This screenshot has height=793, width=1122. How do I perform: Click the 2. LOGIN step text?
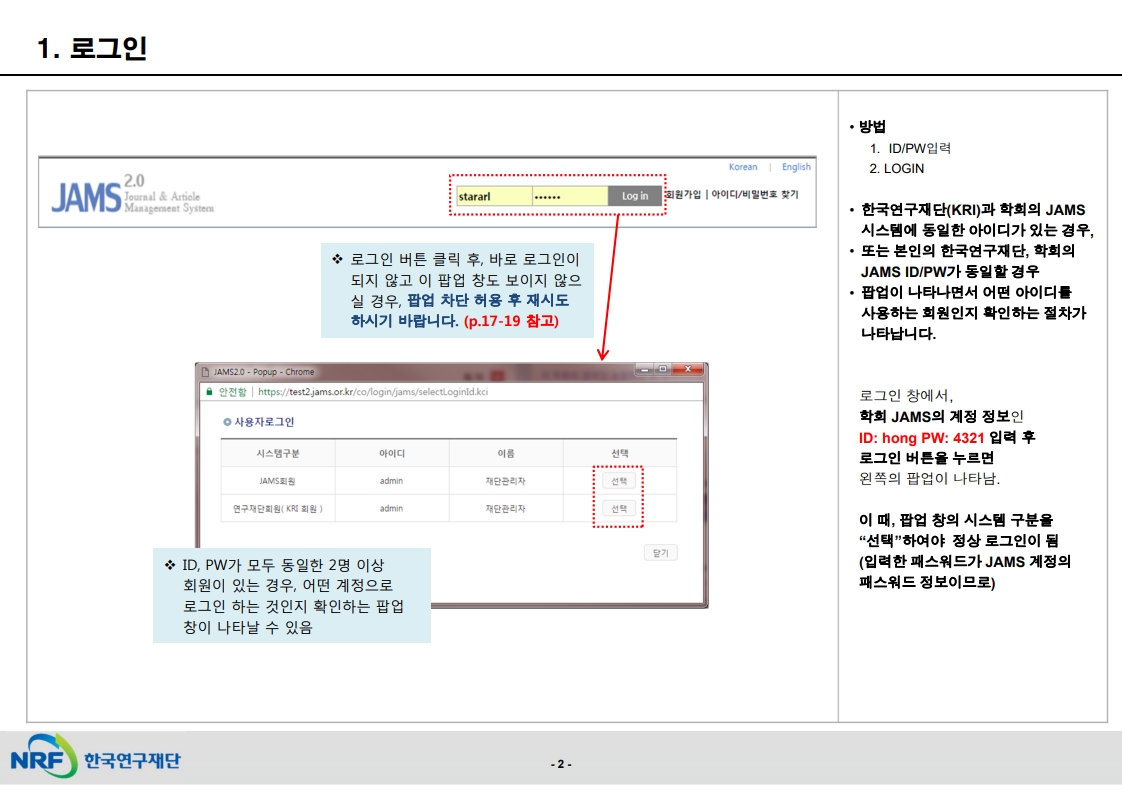pyautogui.click(x=897, y=169)
